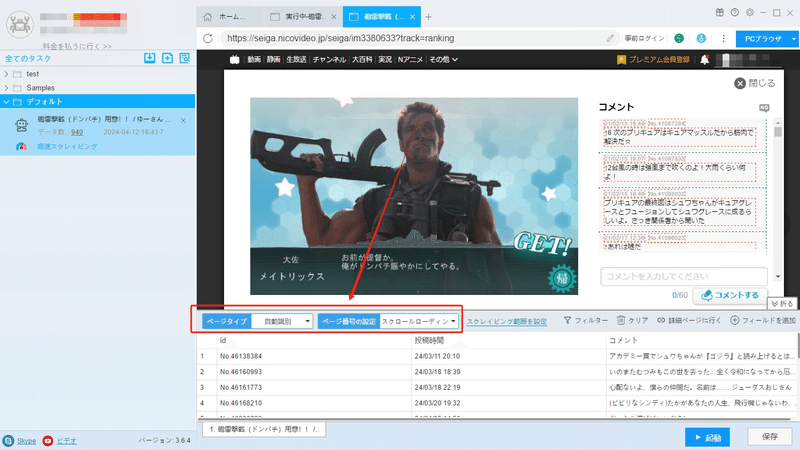Click the red video icon in footer
Image resolution: width=800 pixels, height=450 pixels.
48,441
